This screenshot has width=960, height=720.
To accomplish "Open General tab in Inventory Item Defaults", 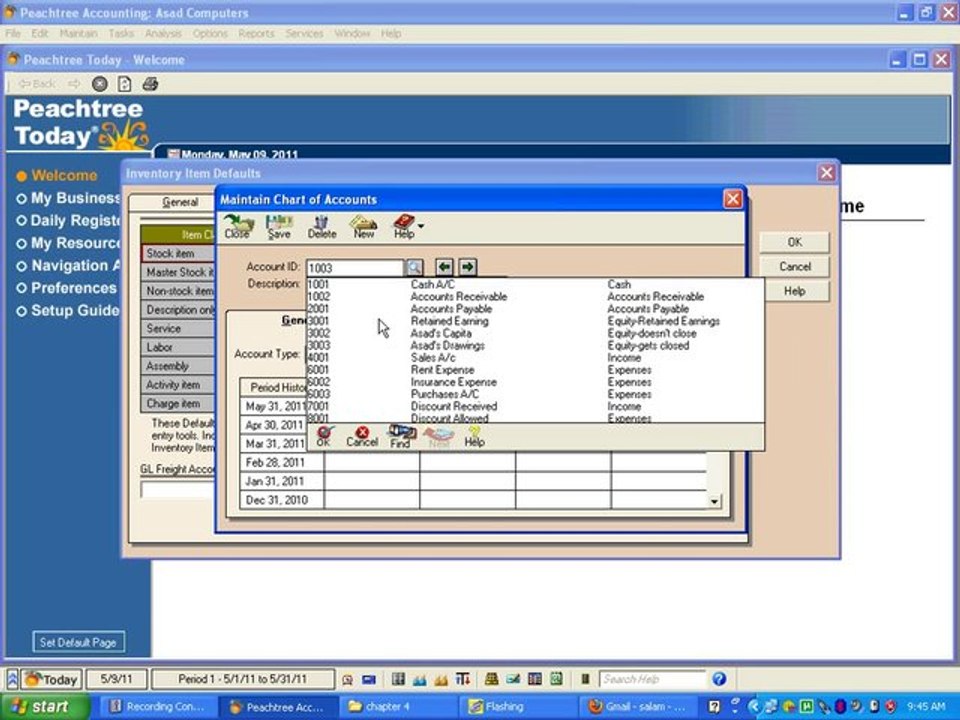I will [x=179, y=202].
